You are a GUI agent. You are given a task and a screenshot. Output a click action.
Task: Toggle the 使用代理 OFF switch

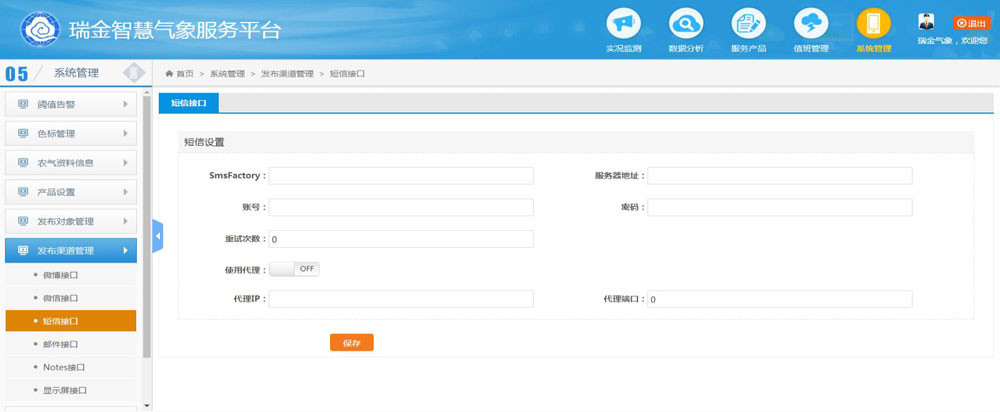click(x=294, y=269)
